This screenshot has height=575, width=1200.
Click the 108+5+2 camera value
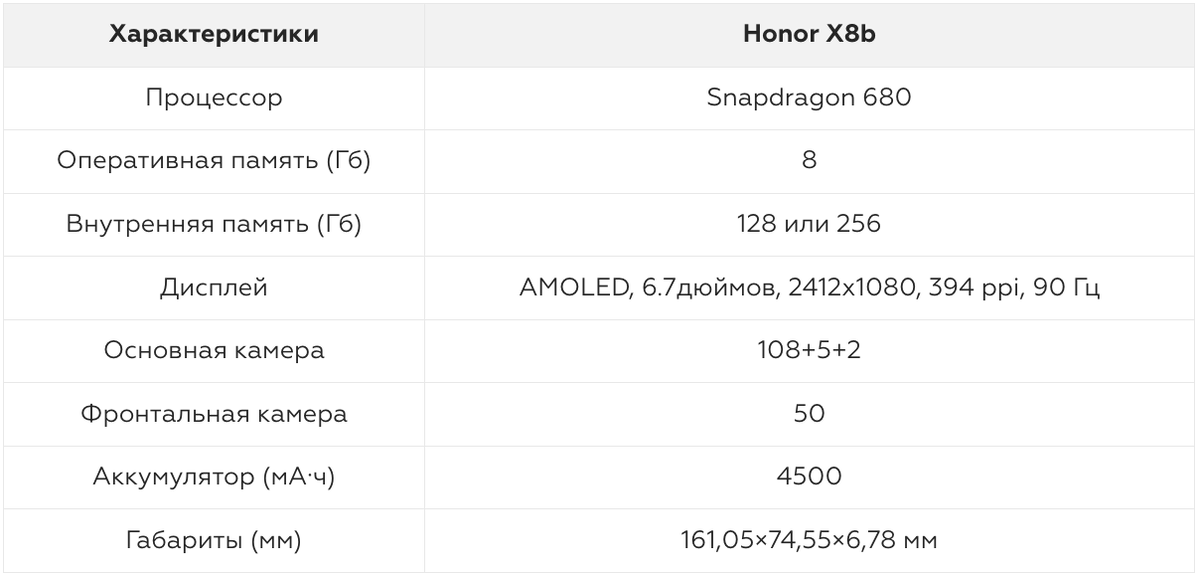click(809, 351)
